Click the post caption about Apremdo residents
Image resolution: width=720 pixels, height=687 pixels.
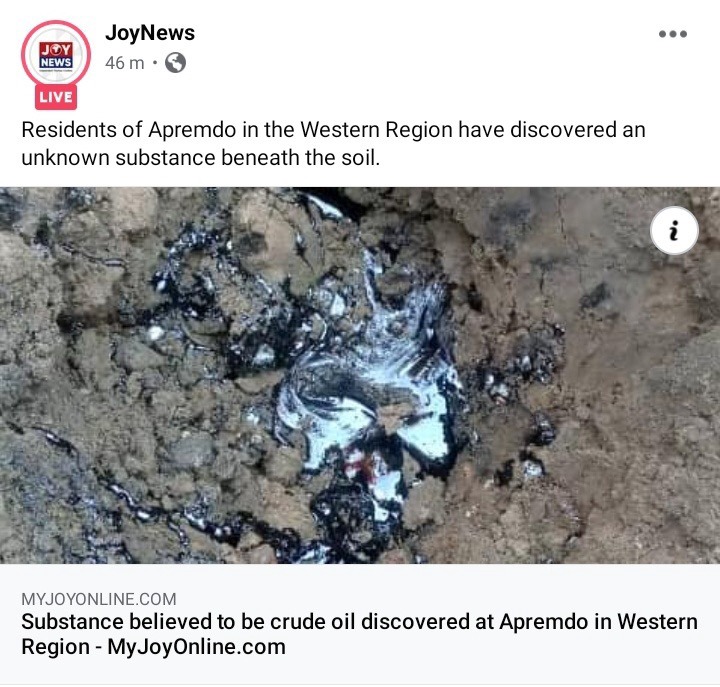pos(333,143)
